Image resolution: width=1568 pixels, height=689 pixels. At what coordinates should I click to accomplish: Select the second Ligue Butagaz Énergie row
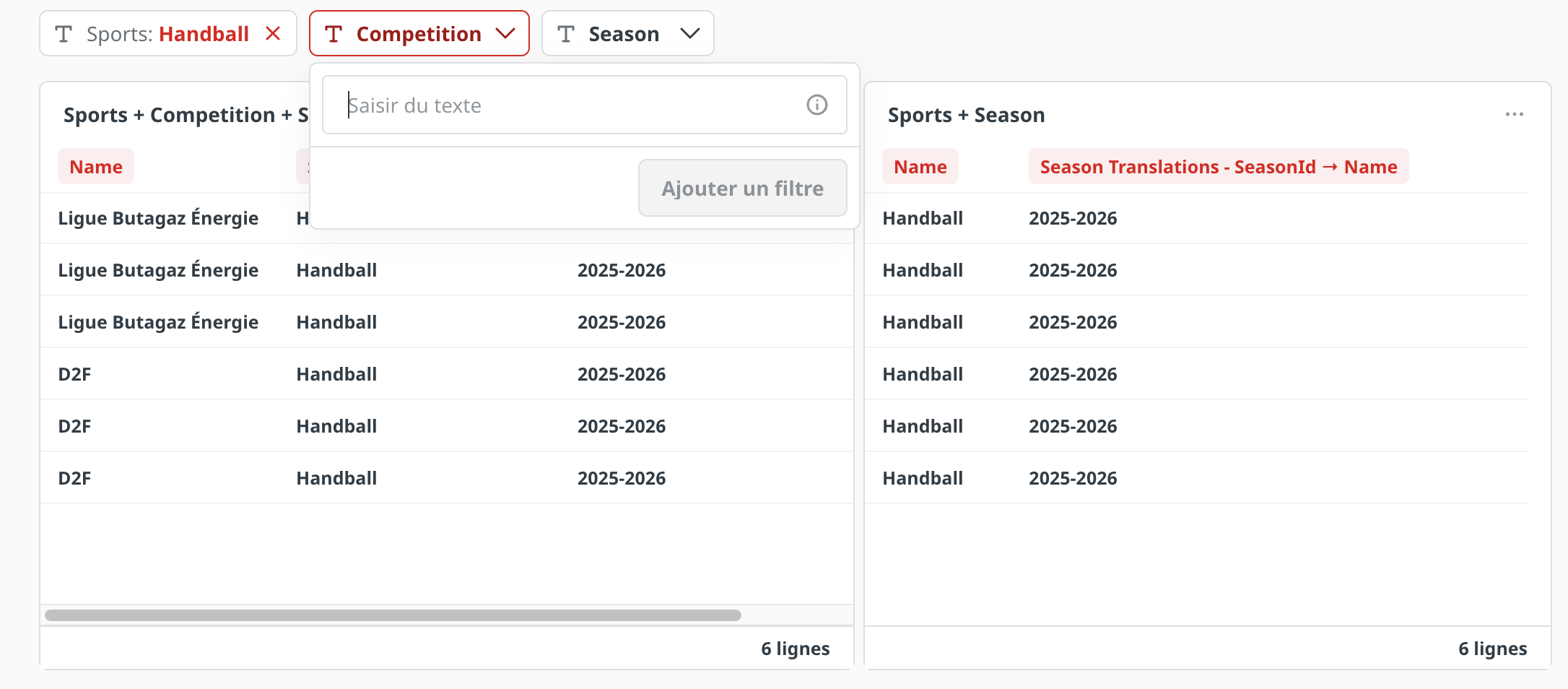click(x=158, y=271)
